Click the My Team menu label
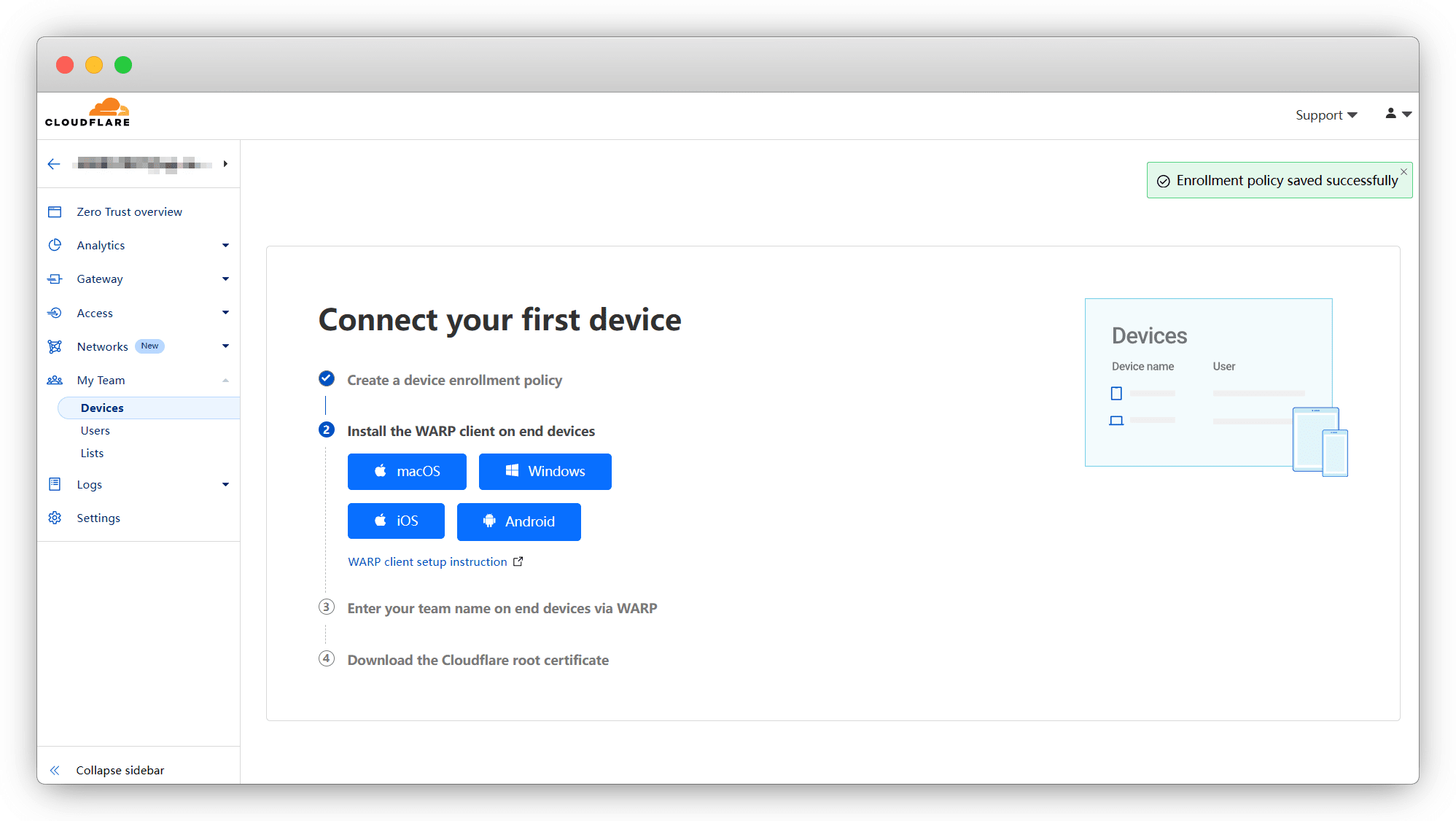The height and width of the screenshot is (821, 1456). (x=101, y=380)
